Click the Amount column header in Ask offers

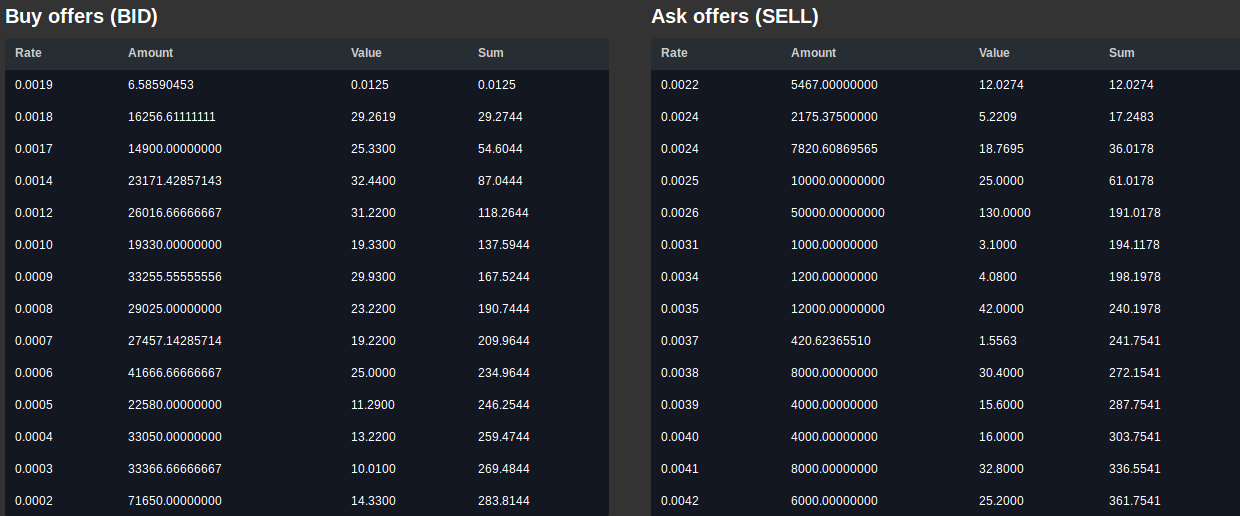click(x=813, y=53)
